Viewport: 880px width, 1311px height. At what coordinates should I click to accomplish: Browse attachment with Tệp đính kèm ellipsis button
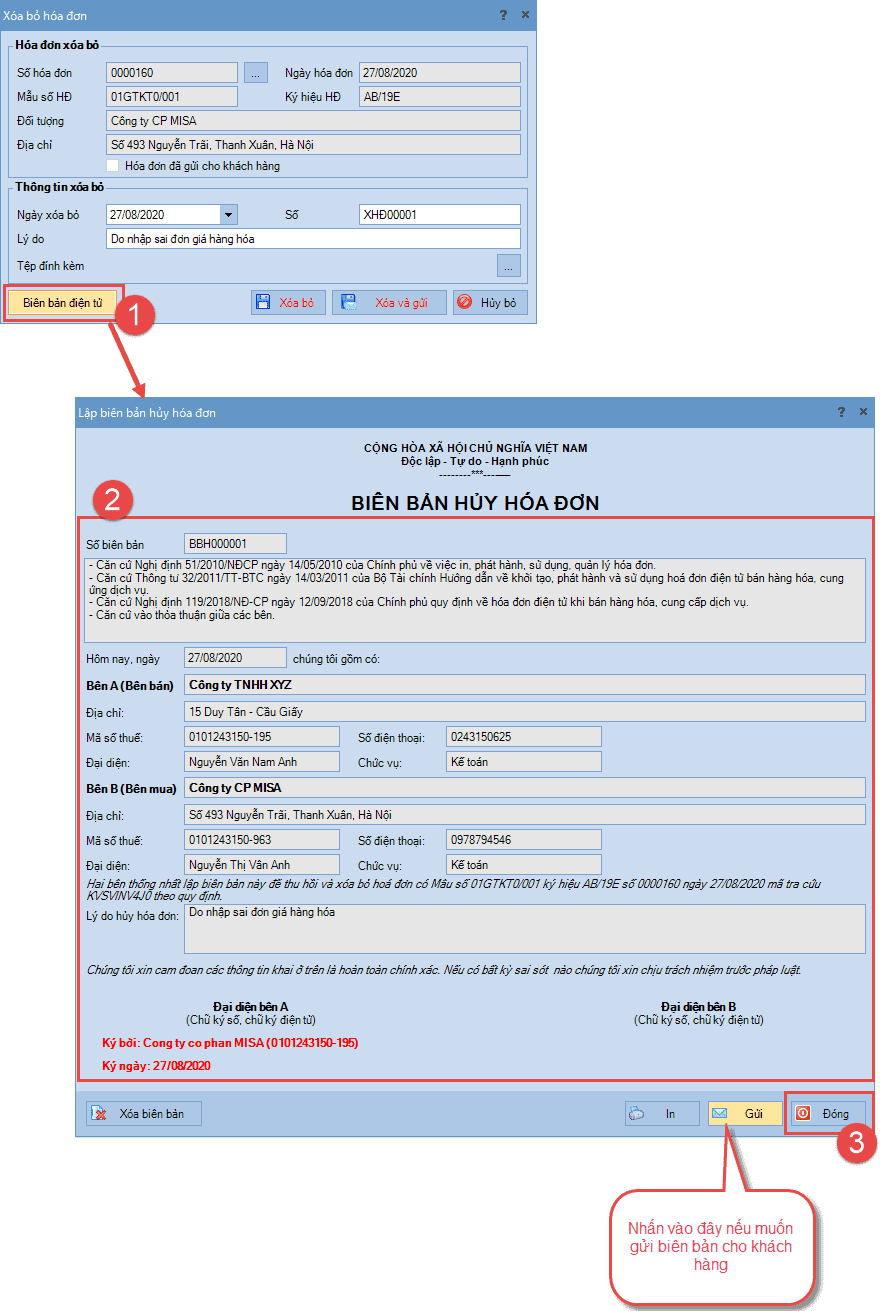509,265
